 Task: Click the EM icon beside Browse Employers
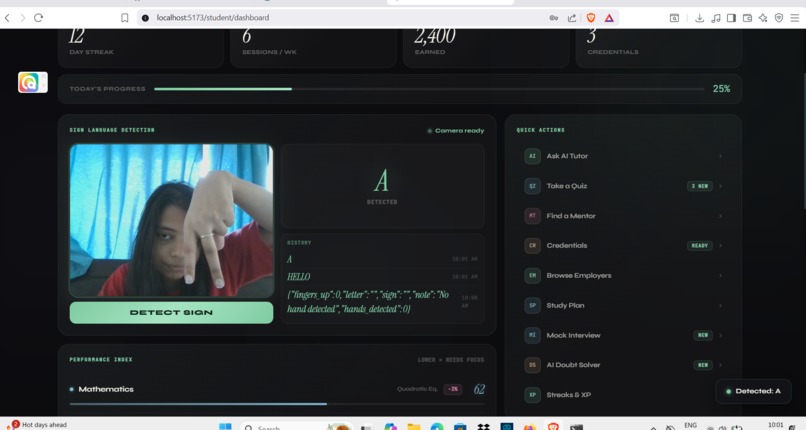pyautogui.click(x=532, y=275)
